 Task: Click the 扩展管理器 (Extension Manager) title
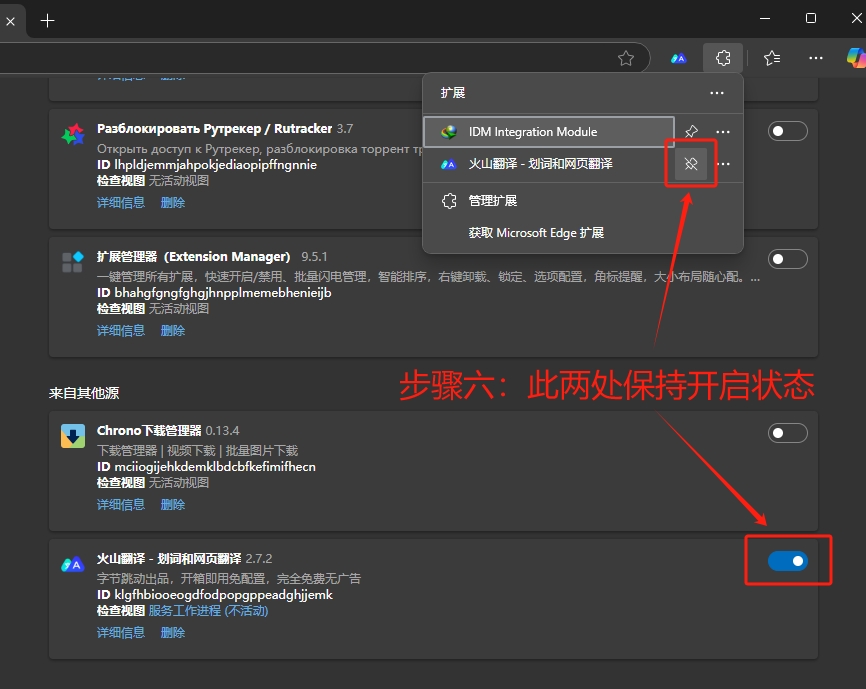(x=193, y=257)
